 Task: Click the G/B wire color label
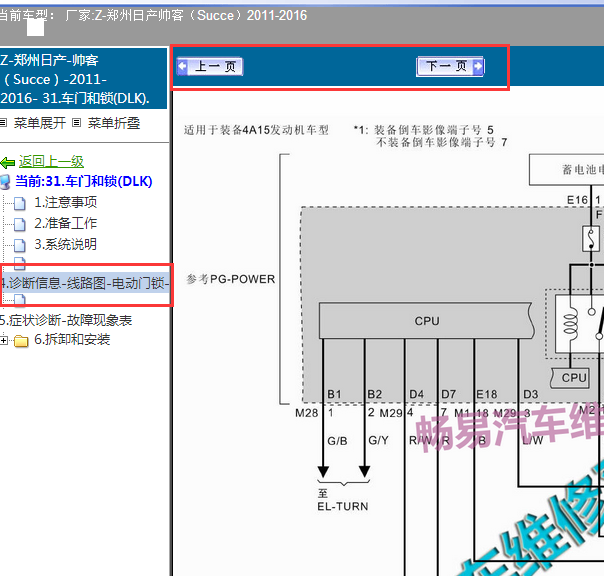pyautogui.click(x=337, y=440)
